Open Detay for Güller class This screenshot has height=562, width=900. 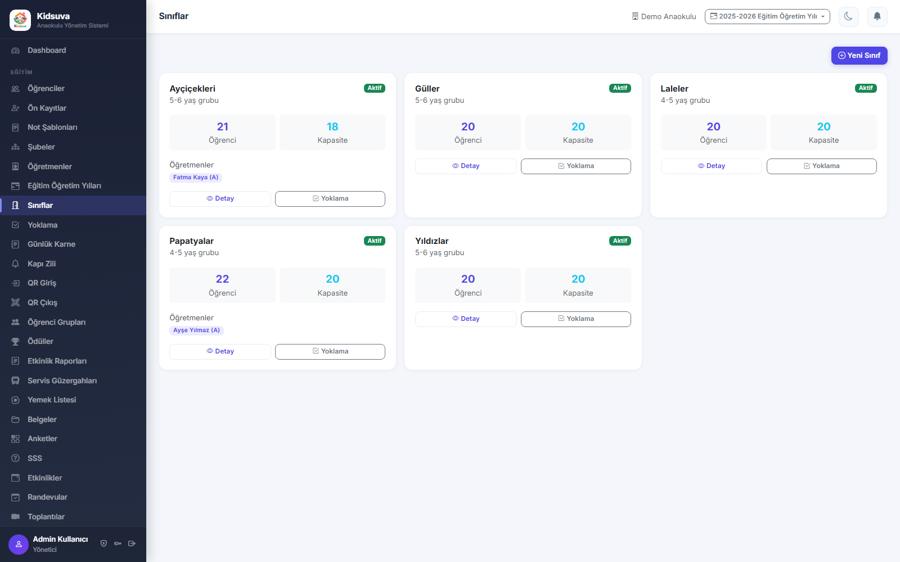465,166
